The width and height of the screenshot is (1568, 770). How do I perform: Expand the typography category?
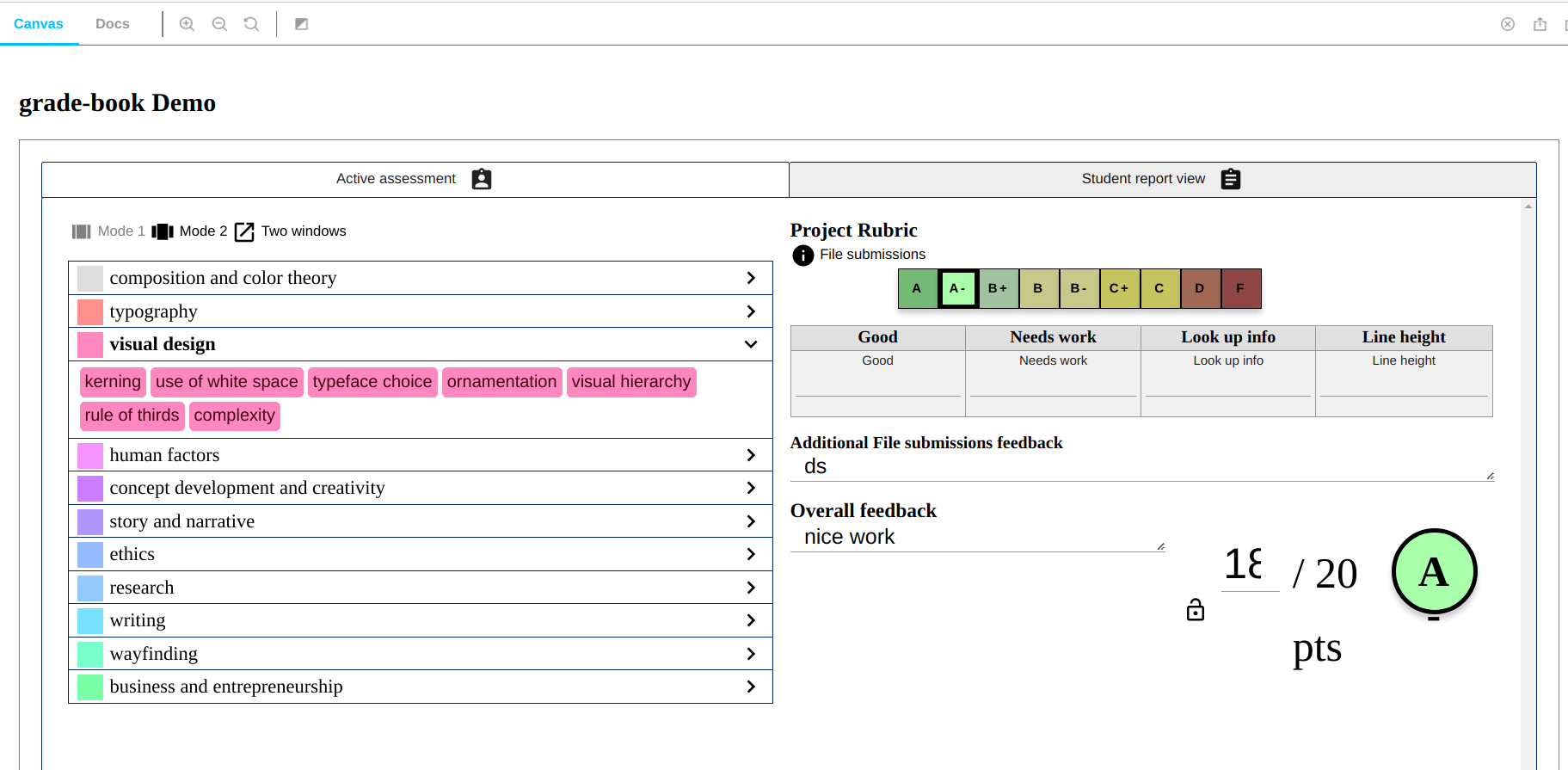[x=421, y=311]
